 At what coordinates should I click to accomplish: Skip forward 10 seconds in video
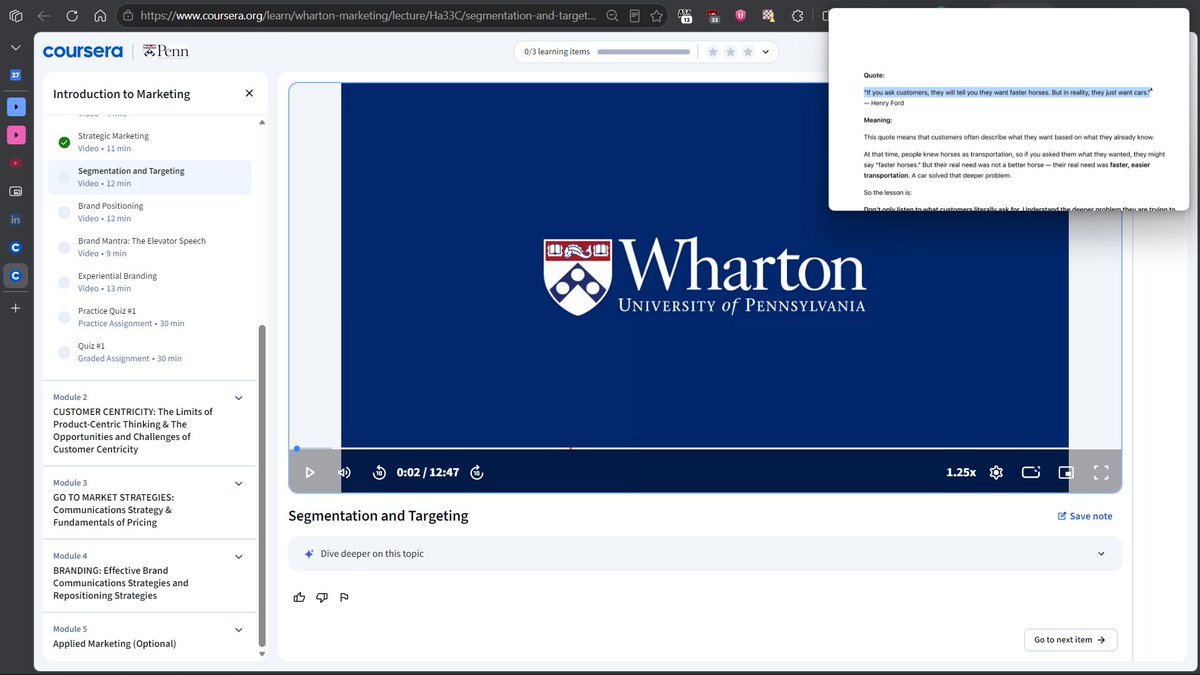[476, 472]
